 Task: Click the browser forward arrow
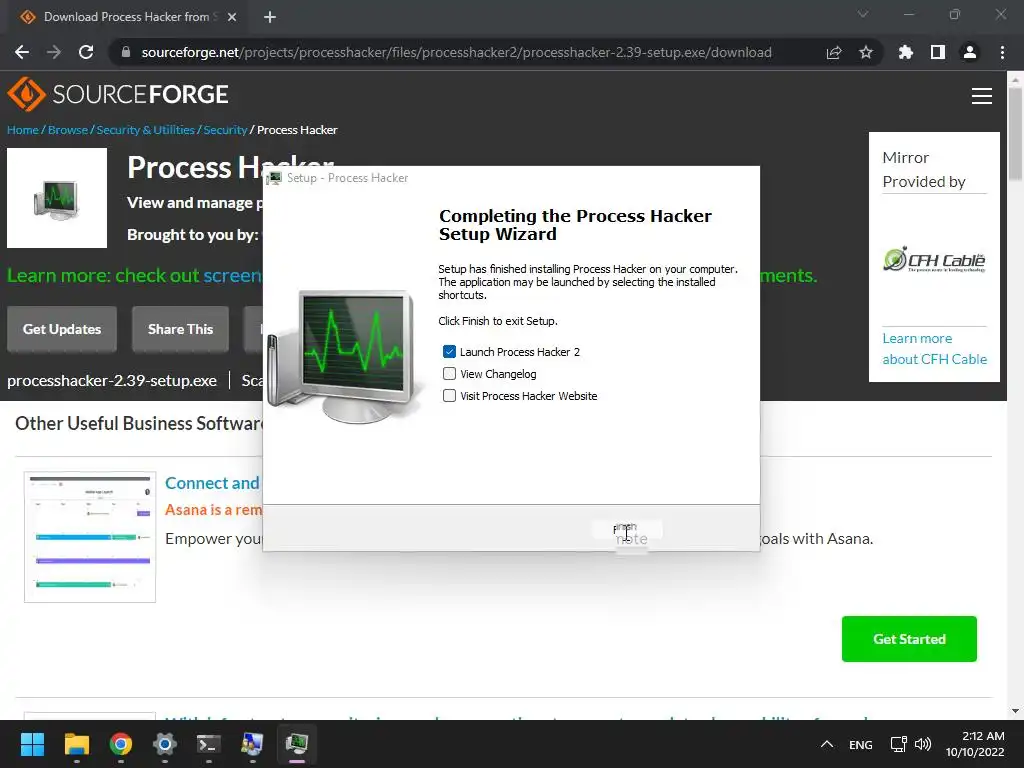[54, 52]
